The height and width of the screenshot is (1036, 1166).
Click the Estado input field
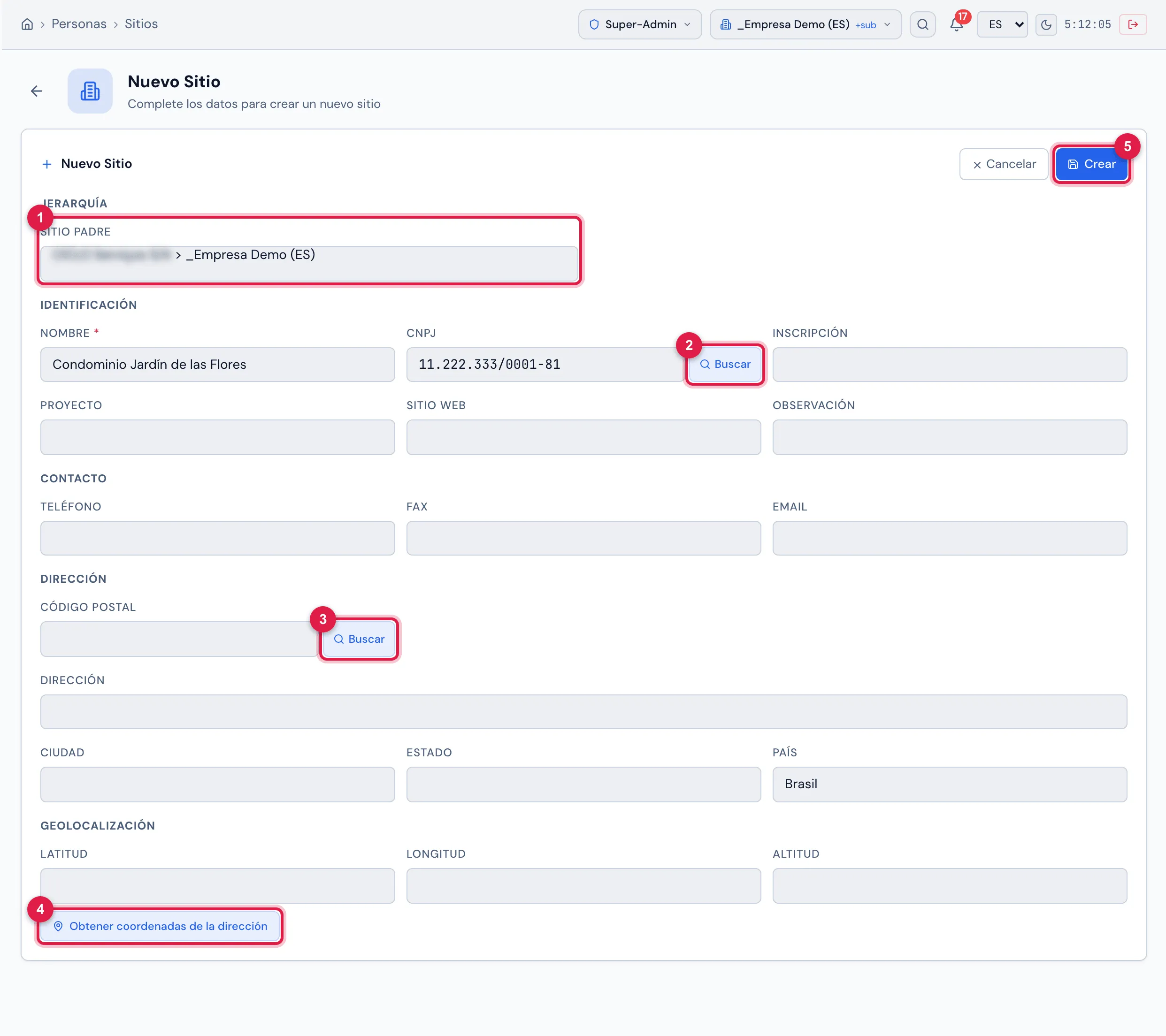point(583,785)
